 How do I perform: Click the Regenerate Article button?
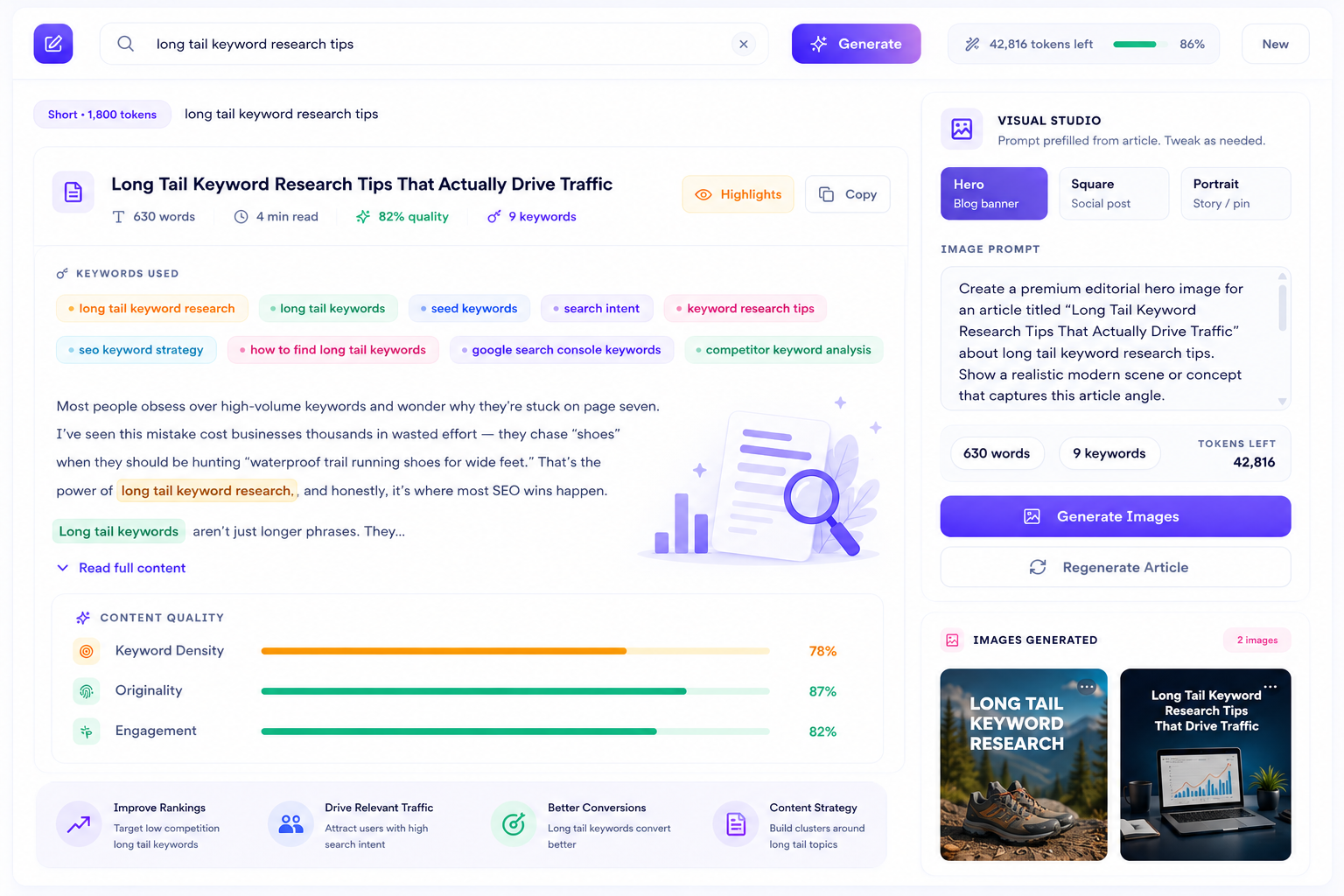[x=1116, y=567]
